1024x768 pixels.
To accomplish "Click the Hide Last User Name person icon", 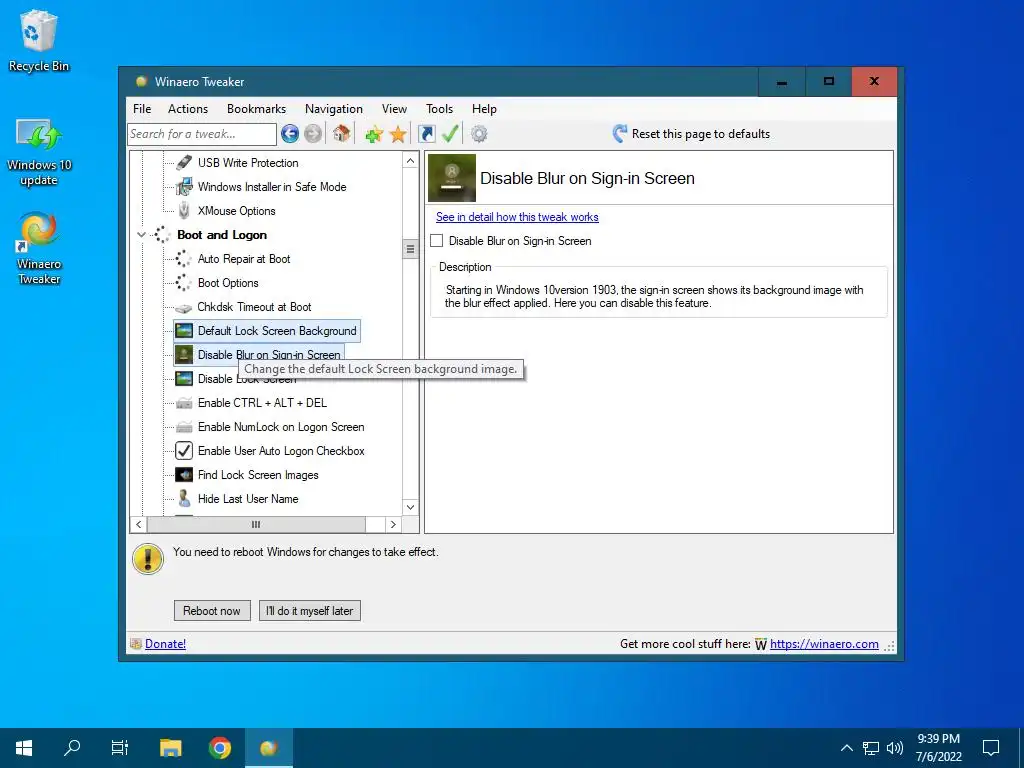I will pos(184,499).
